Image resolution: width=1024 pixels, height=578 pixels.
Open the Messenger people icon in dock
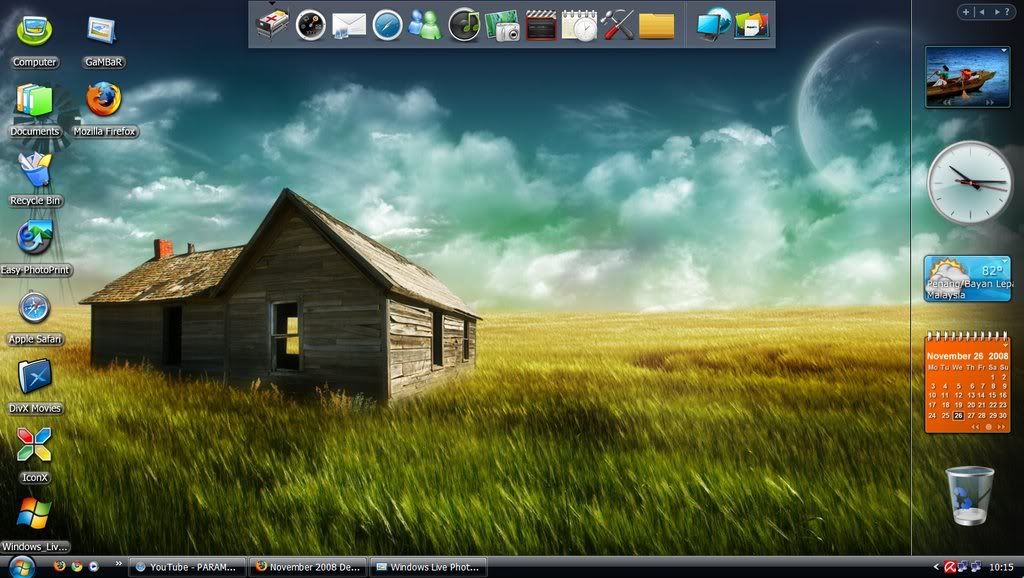(x=425, y=25)
